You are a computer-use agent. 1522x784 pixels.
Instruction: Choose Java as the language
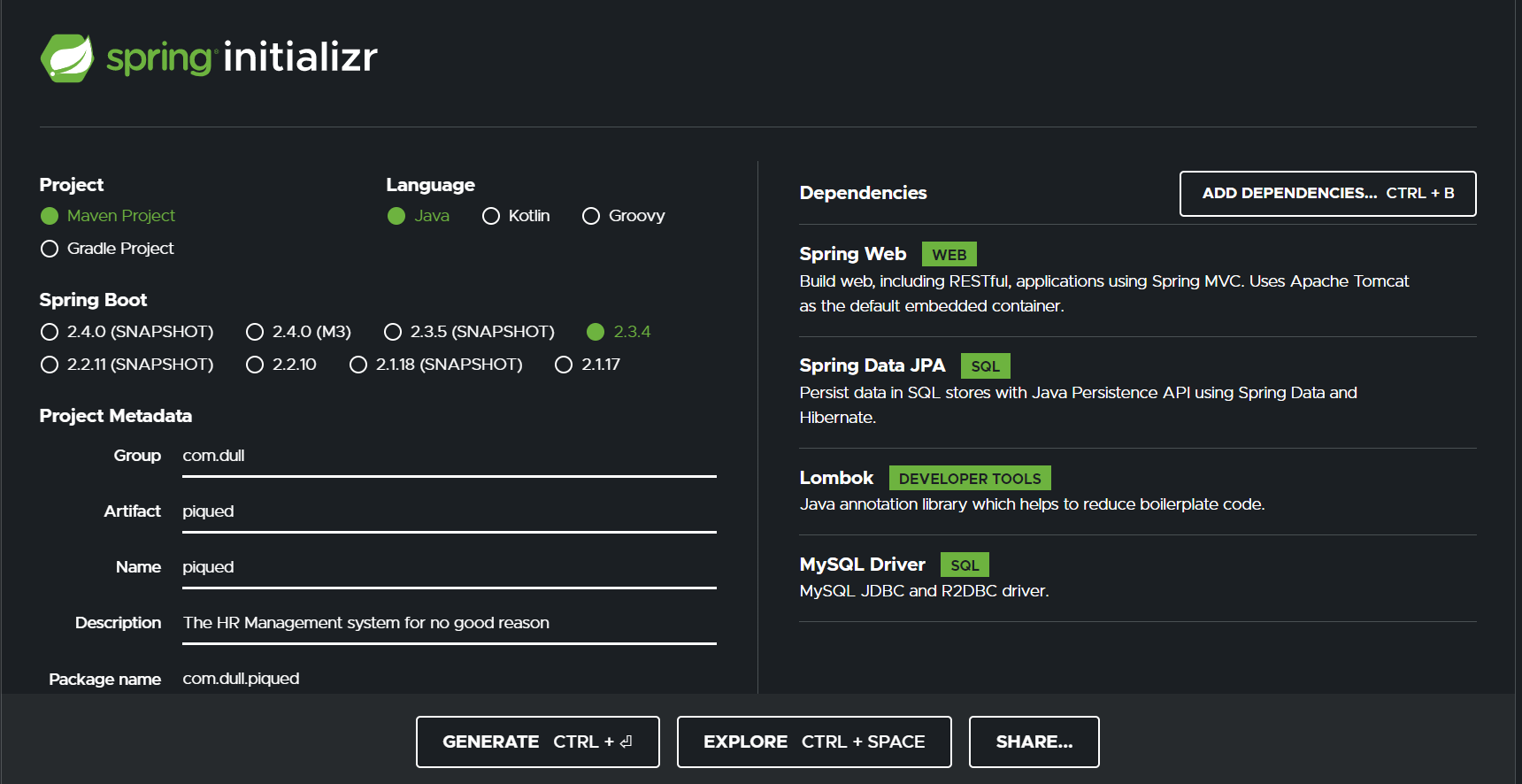click(x=396, y=216)
